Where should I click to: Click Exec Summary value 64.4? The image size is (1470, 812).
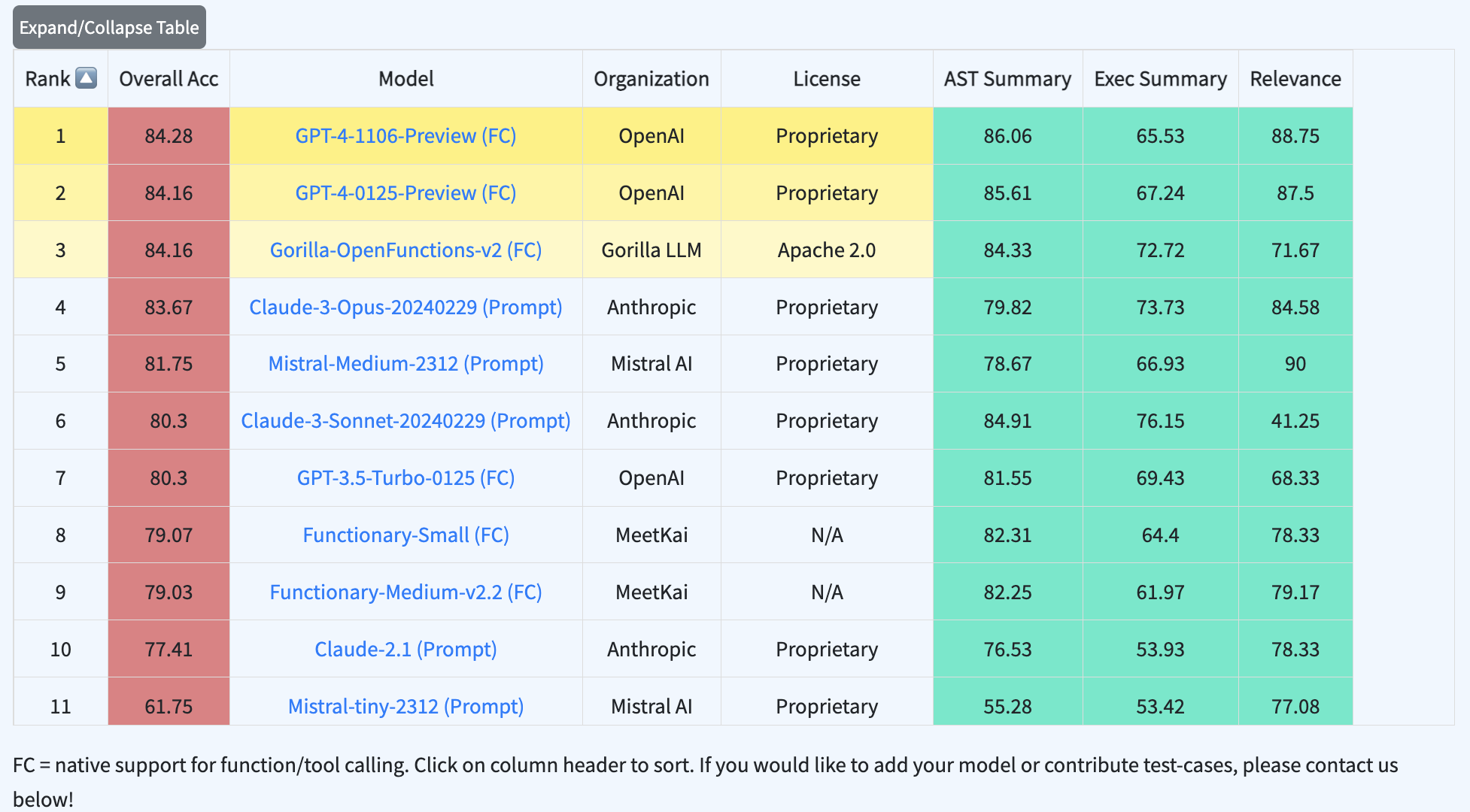(1161, 535)
